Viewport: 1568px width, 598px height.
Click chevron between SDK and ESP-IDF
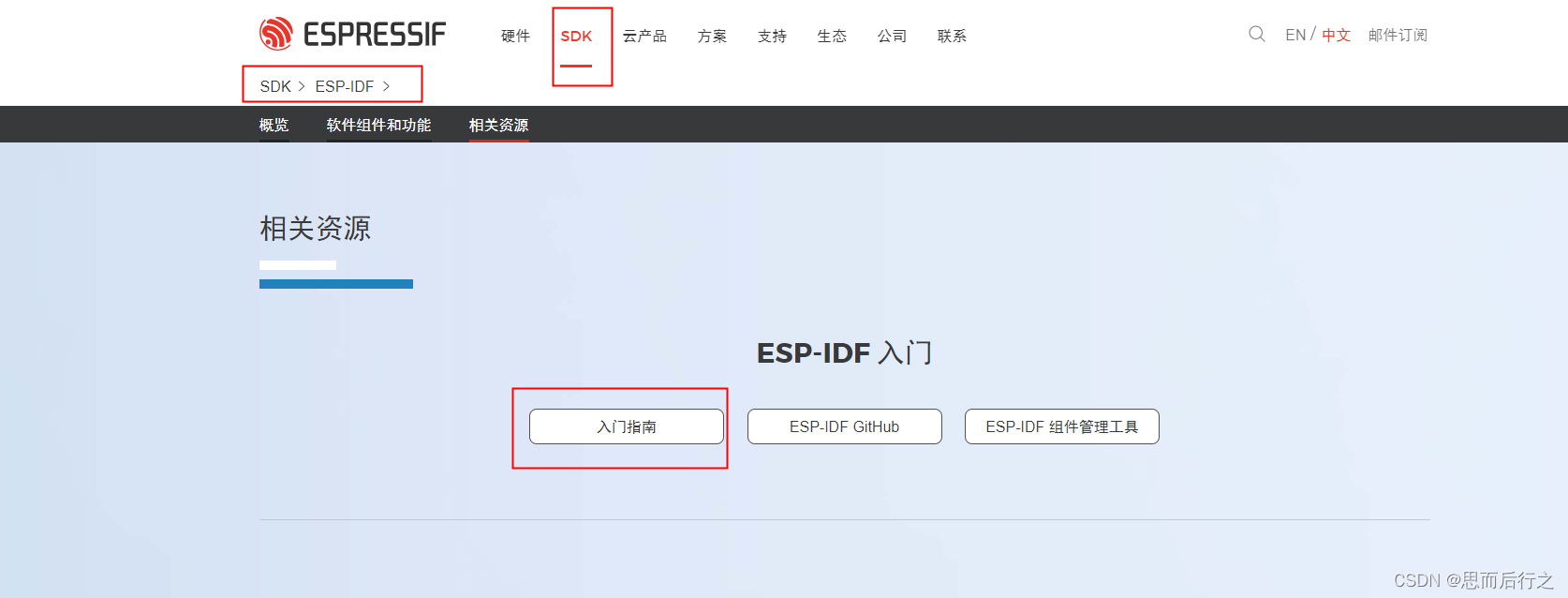(302, 86)
